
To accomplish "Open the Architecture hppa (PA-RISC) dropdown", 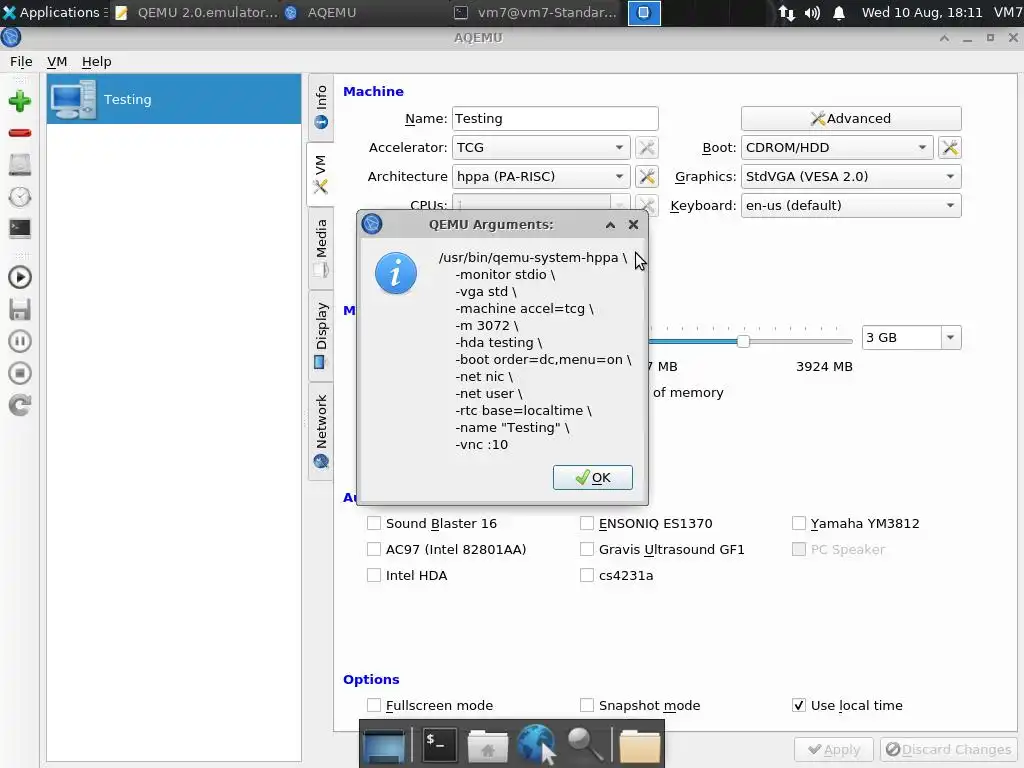I will click(541, 176).
